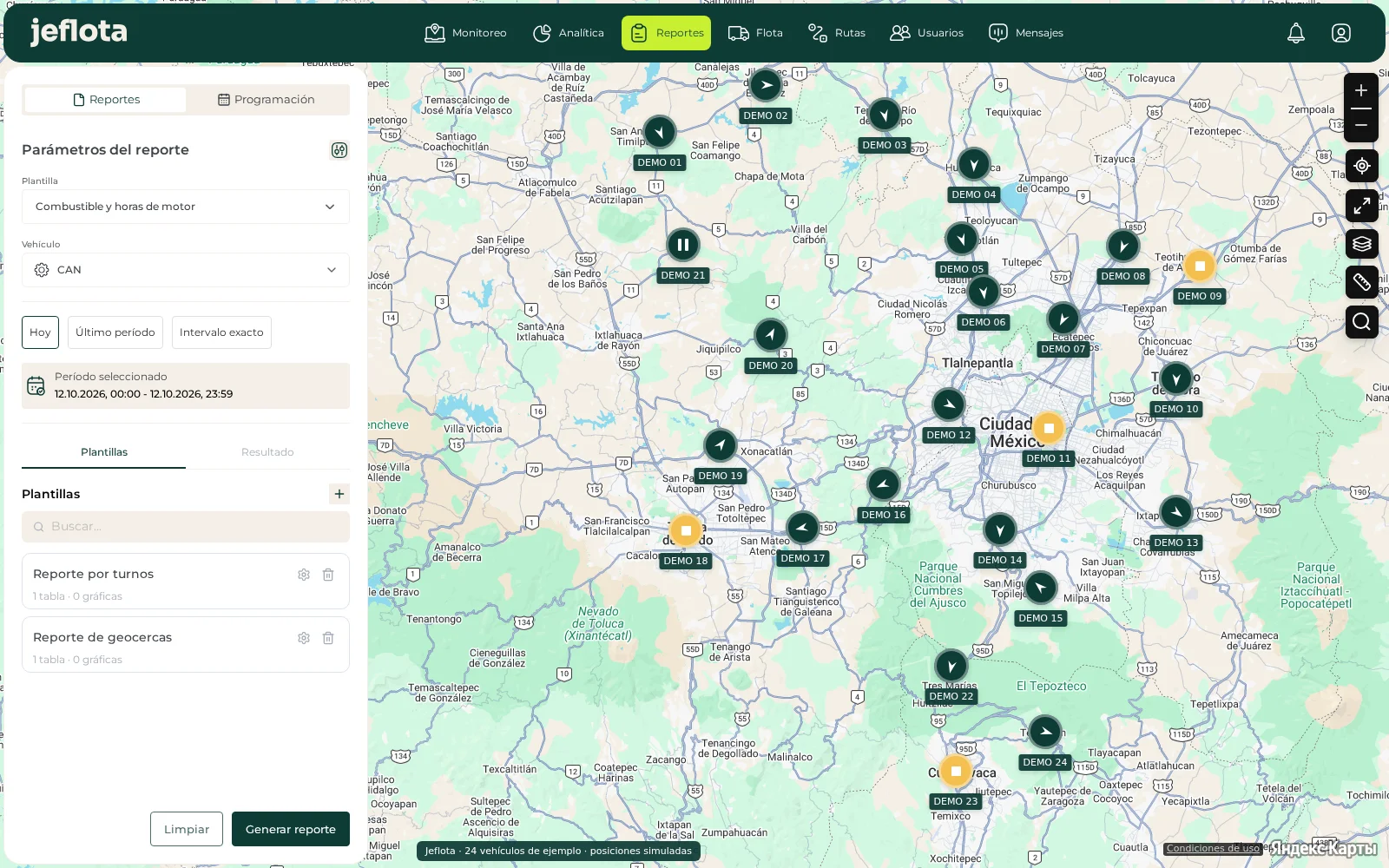Open Reporte por turnos template card
The width and height of the screenshot is (1389, 868).
point(186,582)
